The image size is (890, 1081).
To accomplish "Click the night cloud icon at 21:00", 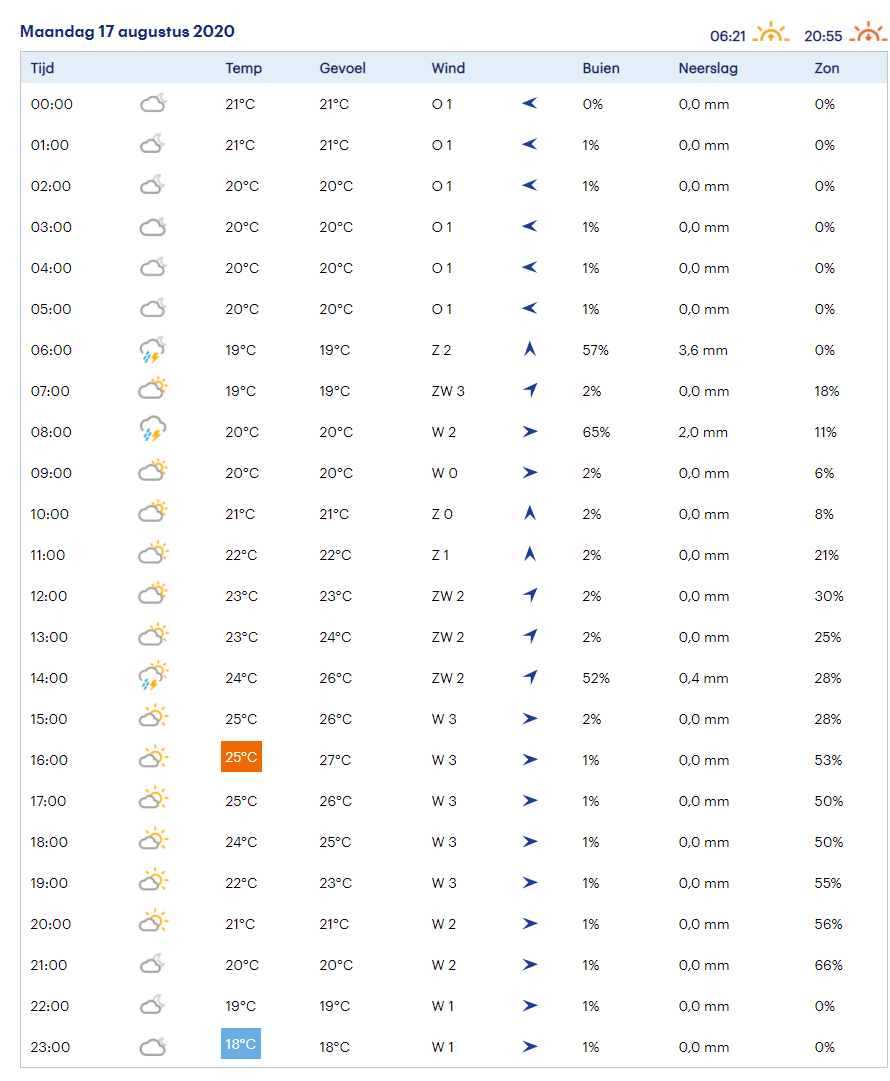I will point(152,965).
